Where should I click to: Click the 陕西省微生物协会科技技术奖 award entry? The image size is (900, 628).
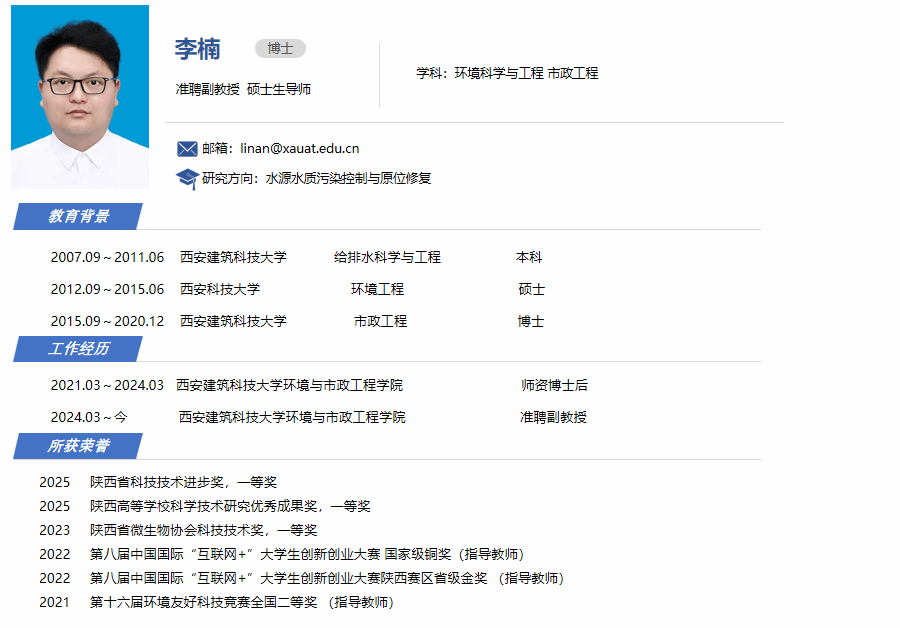click(x=203, y=530)
